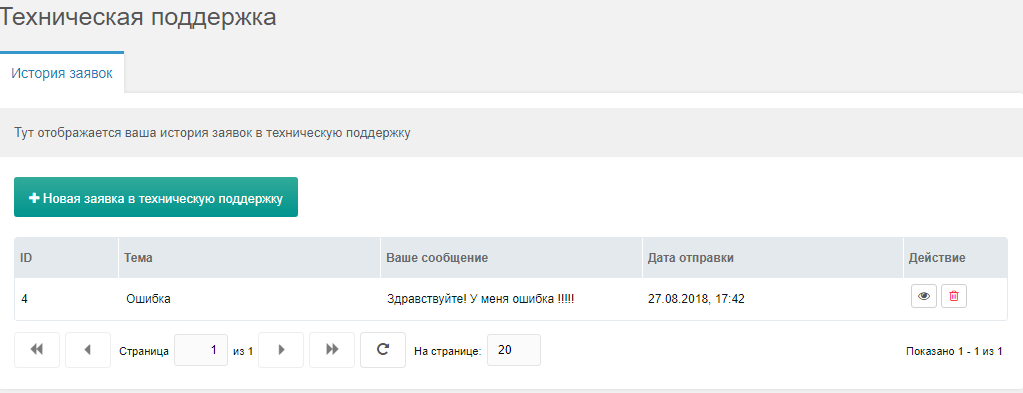Select the date cell 27.08.2018, 17:42
Screen dimensions: 1023x393
coord(772,299)
